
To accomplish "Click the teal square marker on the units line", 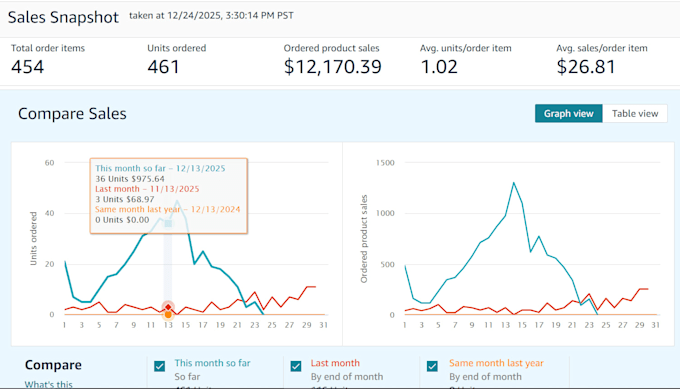I will [168, 224].
